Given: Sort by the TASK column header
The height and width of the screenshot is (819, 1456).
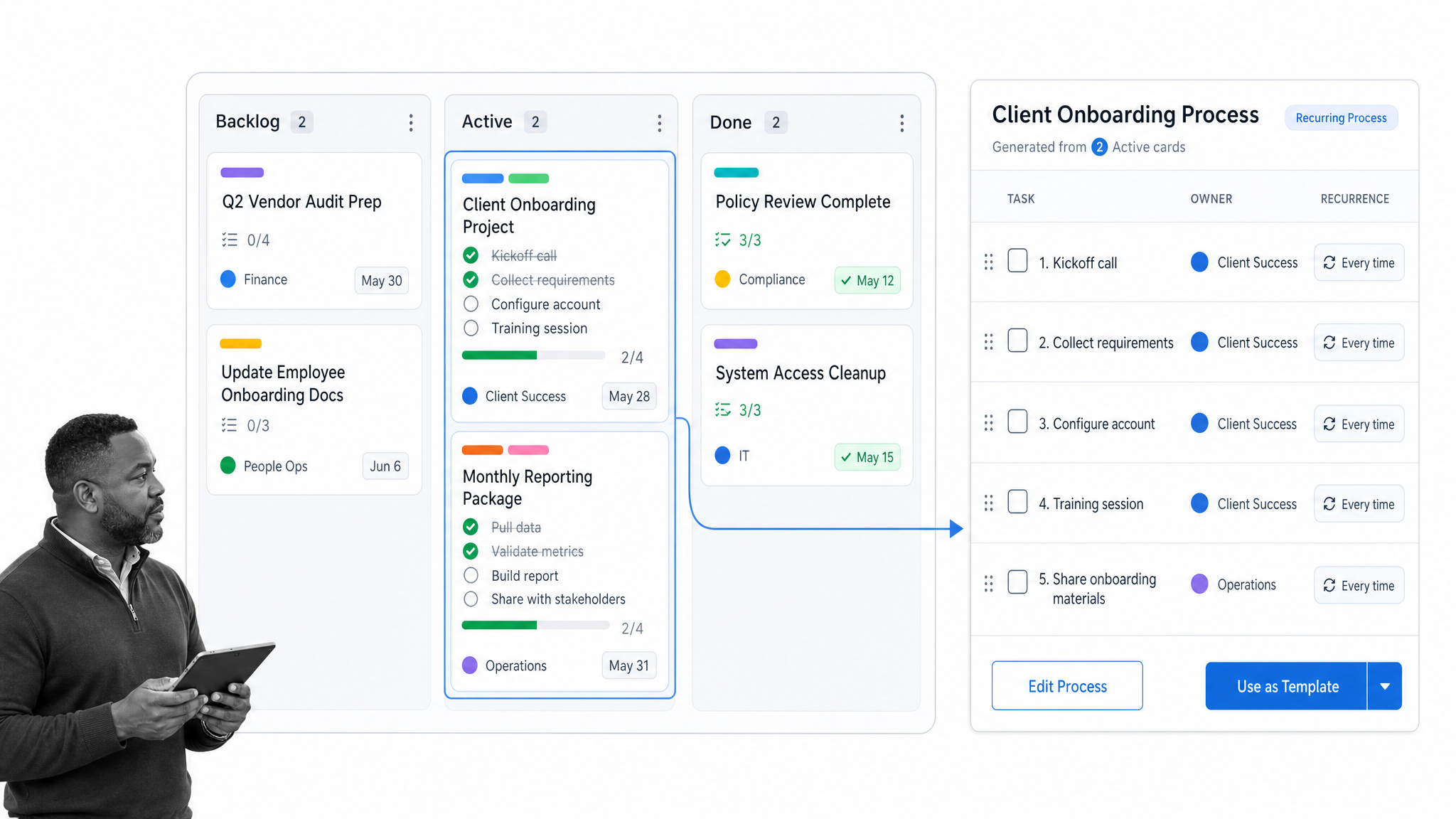Looking at the screenshot, I should point(1021,199).
